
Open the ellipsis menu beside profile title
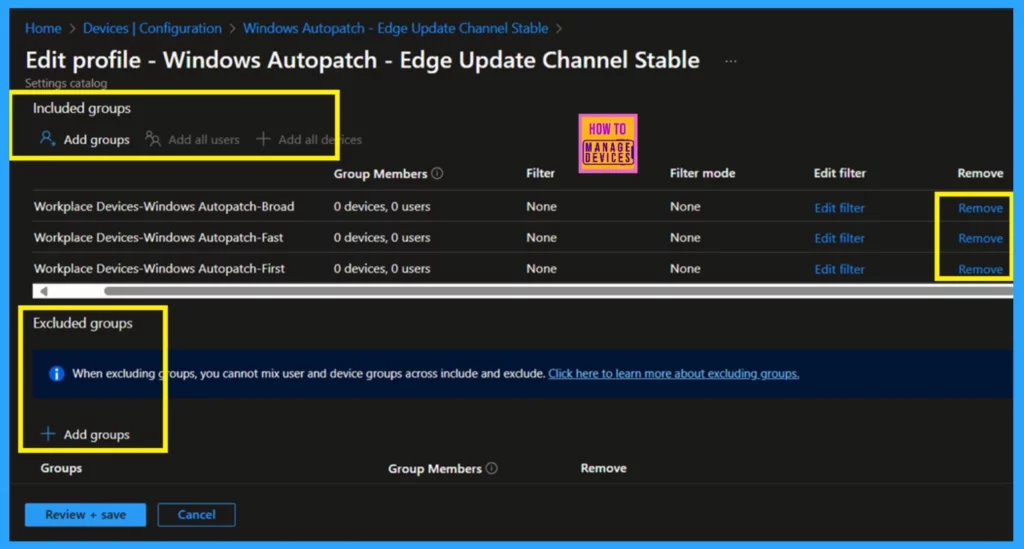[x=731, y=61]
